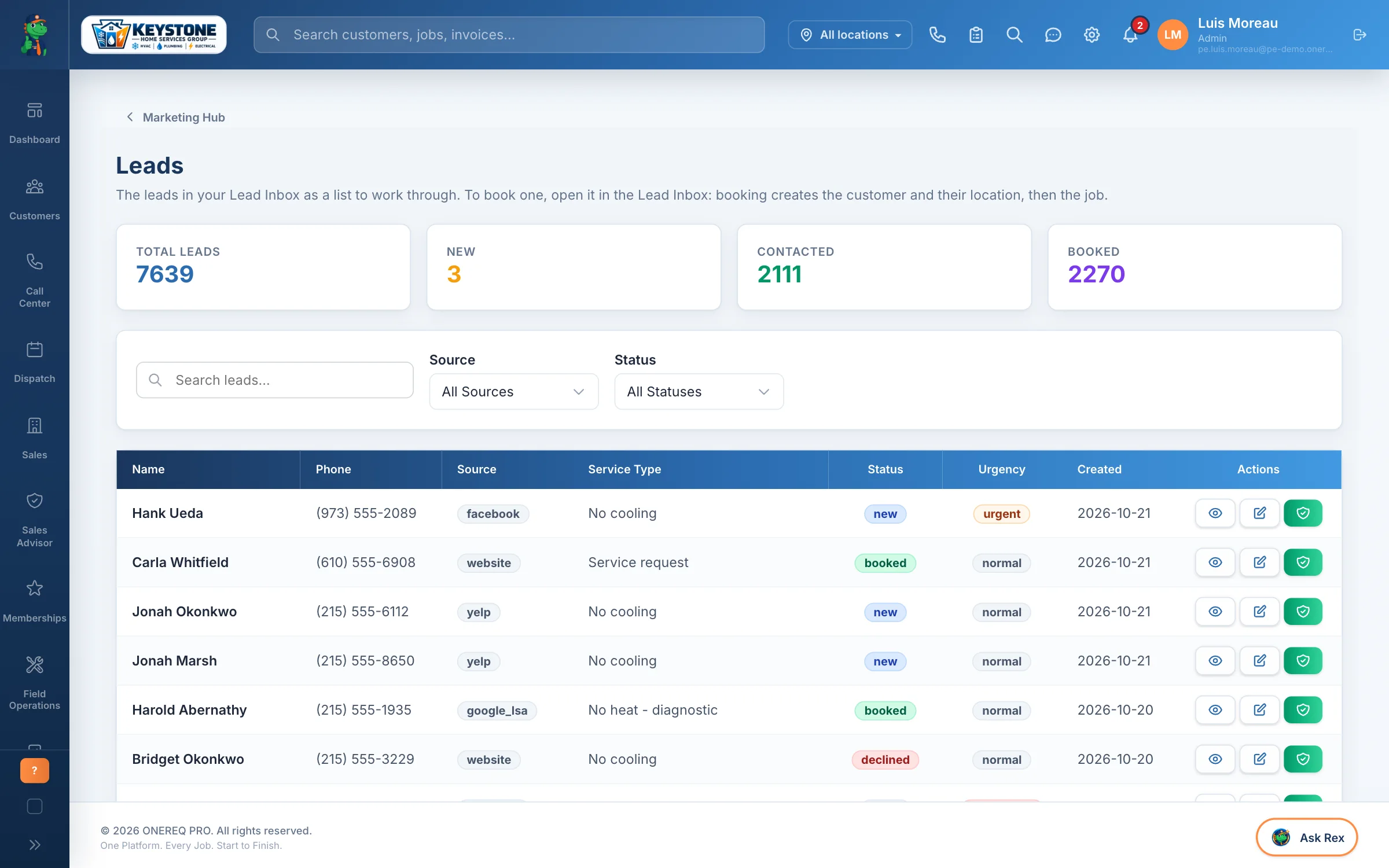Open the phone dialer icon in header
1389x868 pixels.
point(937,35)
